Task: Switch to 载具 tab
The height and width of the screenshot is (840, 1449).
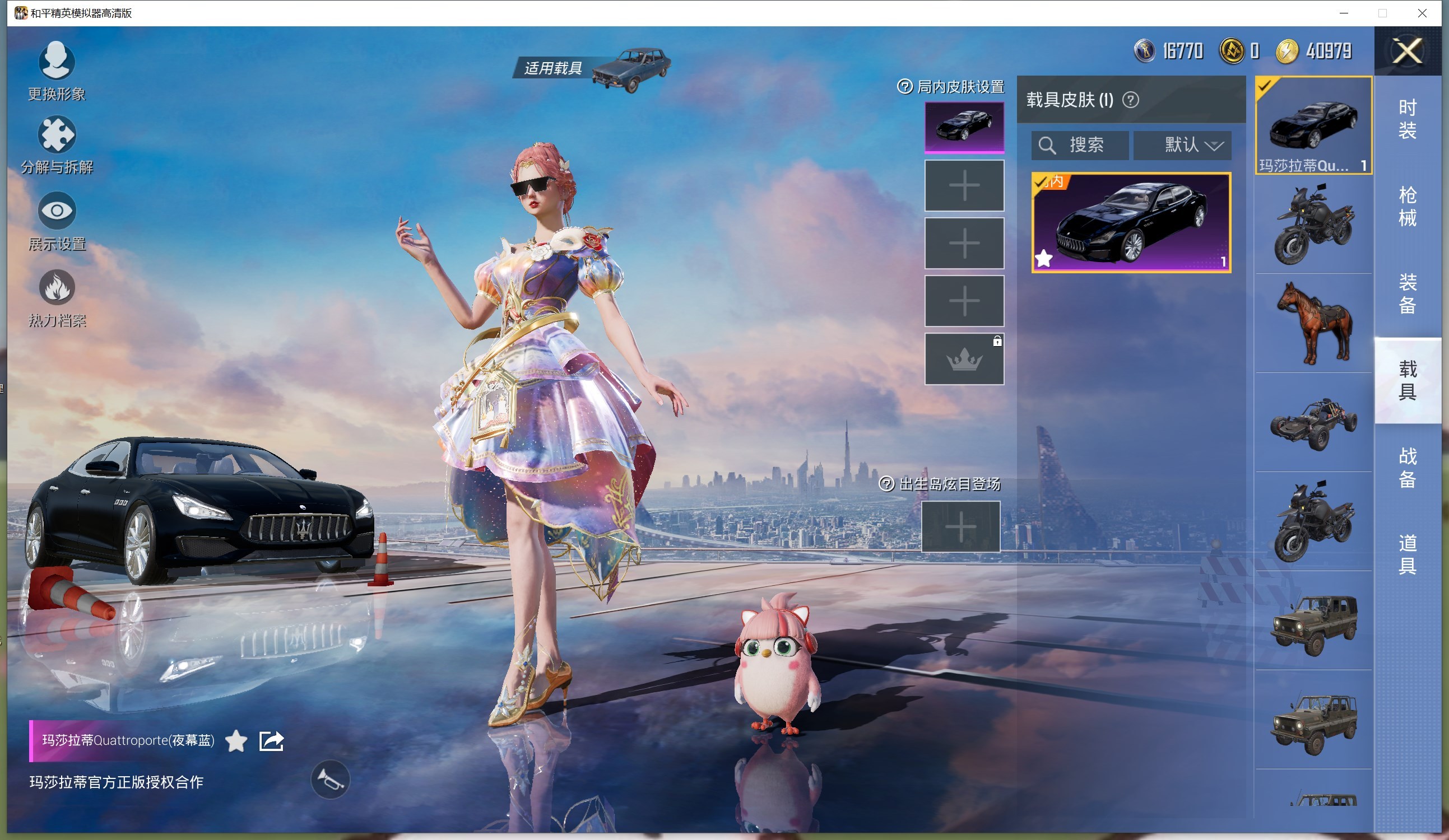Action: coord(1408,380)
